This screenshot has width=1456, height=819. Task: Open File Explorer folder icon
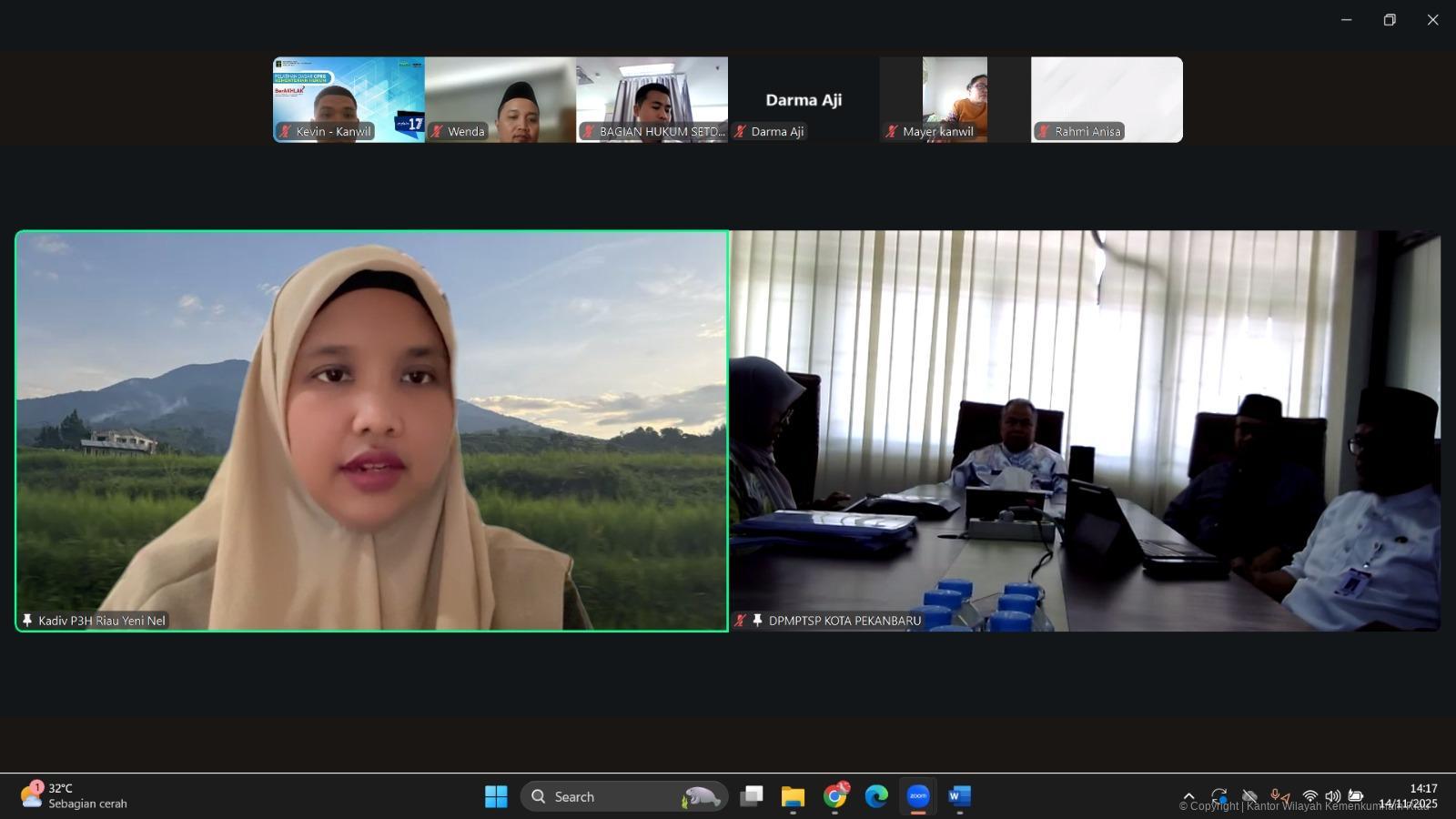[x=793, y=796]
